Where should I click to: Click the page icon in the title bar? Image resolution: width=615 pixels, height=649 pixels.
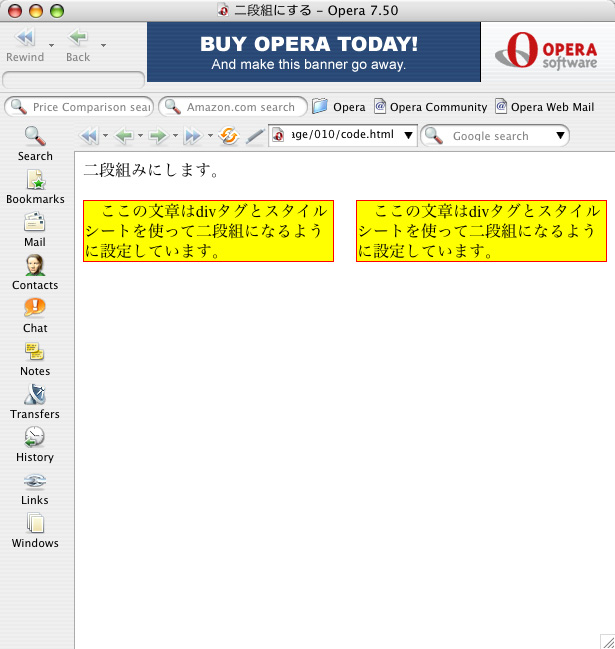(x=223, y=10)
